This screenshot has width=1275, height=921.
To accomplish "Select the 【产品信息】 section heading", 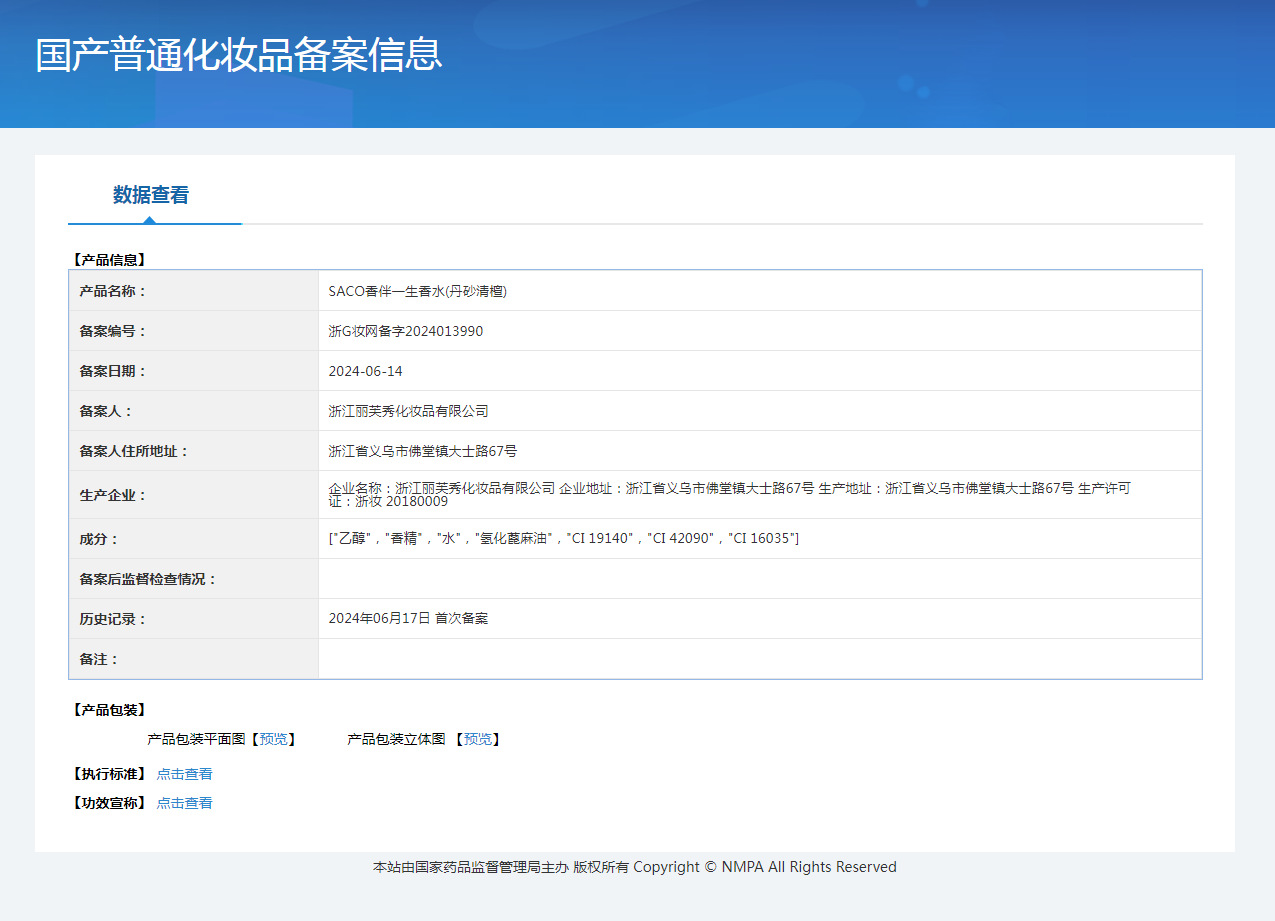I will (x=109, y=260).
